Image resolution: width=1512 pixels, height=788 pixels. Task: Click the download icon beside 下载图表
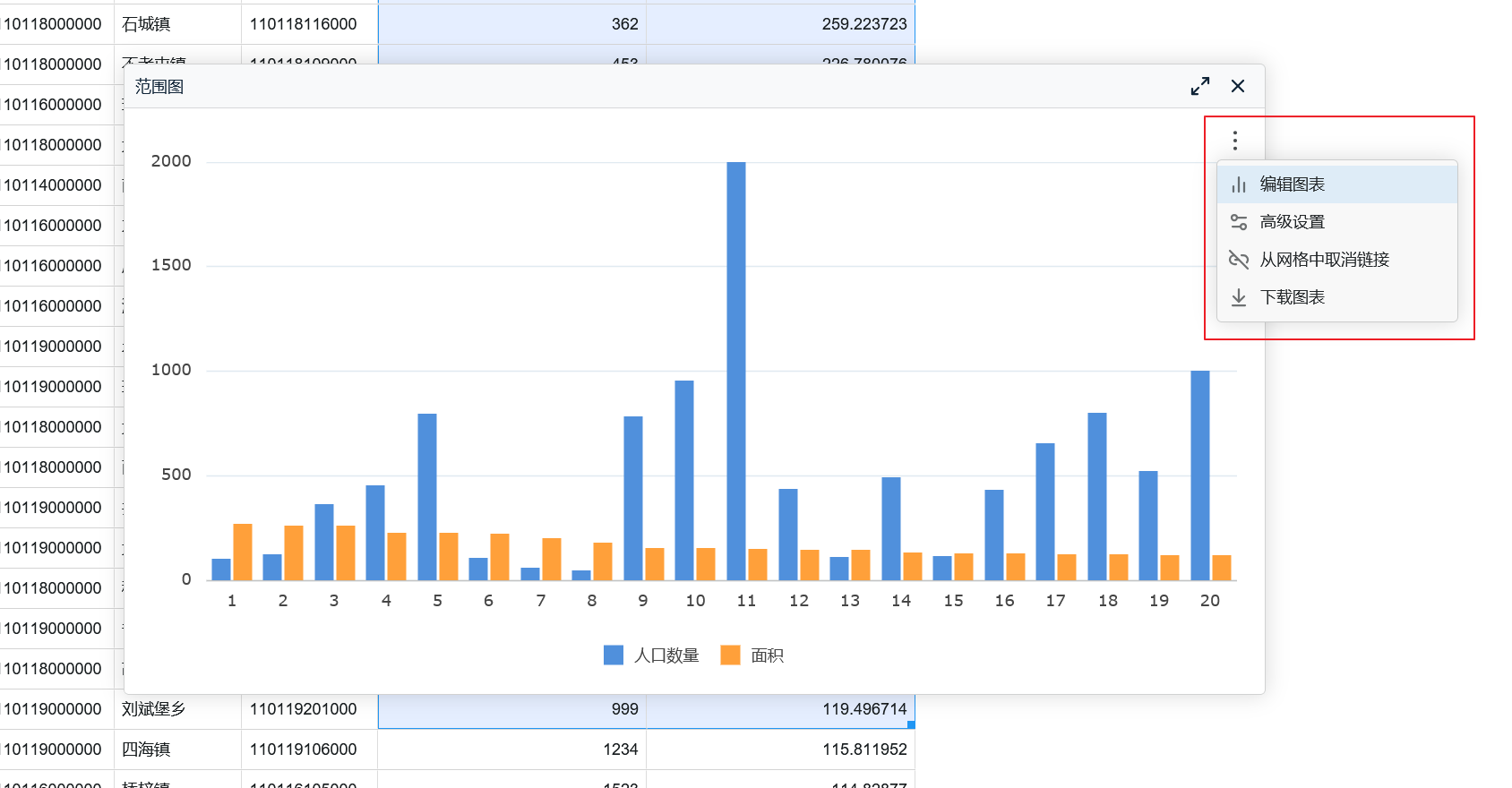click(1239, 297)
